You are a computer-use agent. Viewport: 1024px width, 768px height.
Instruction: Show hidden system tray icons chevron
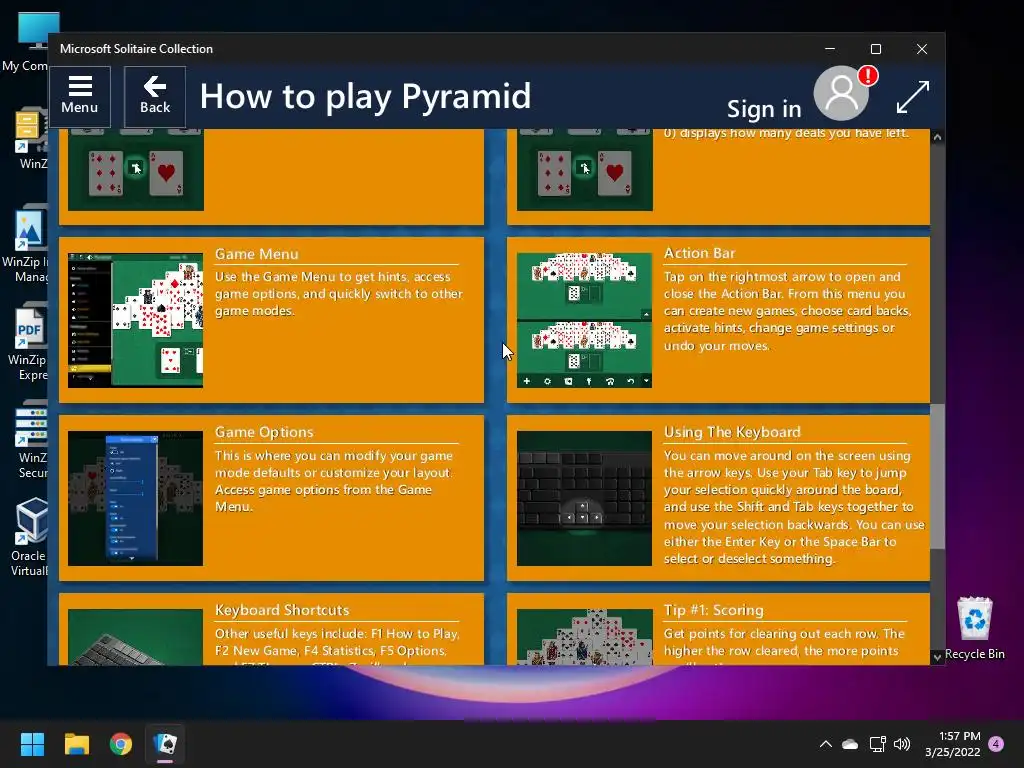825,744
